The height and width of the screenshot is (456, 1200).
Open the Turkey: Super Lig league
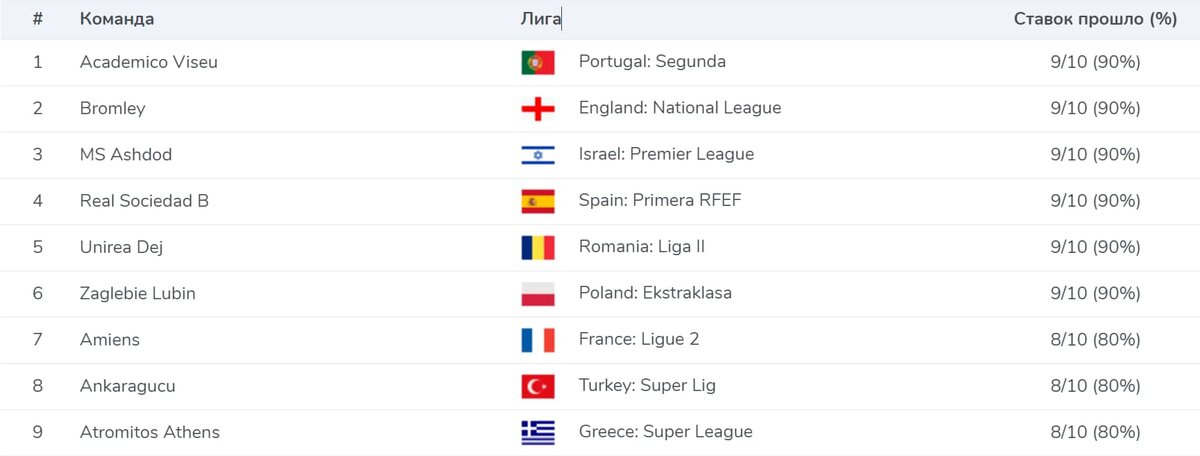[x=647, y=386]
